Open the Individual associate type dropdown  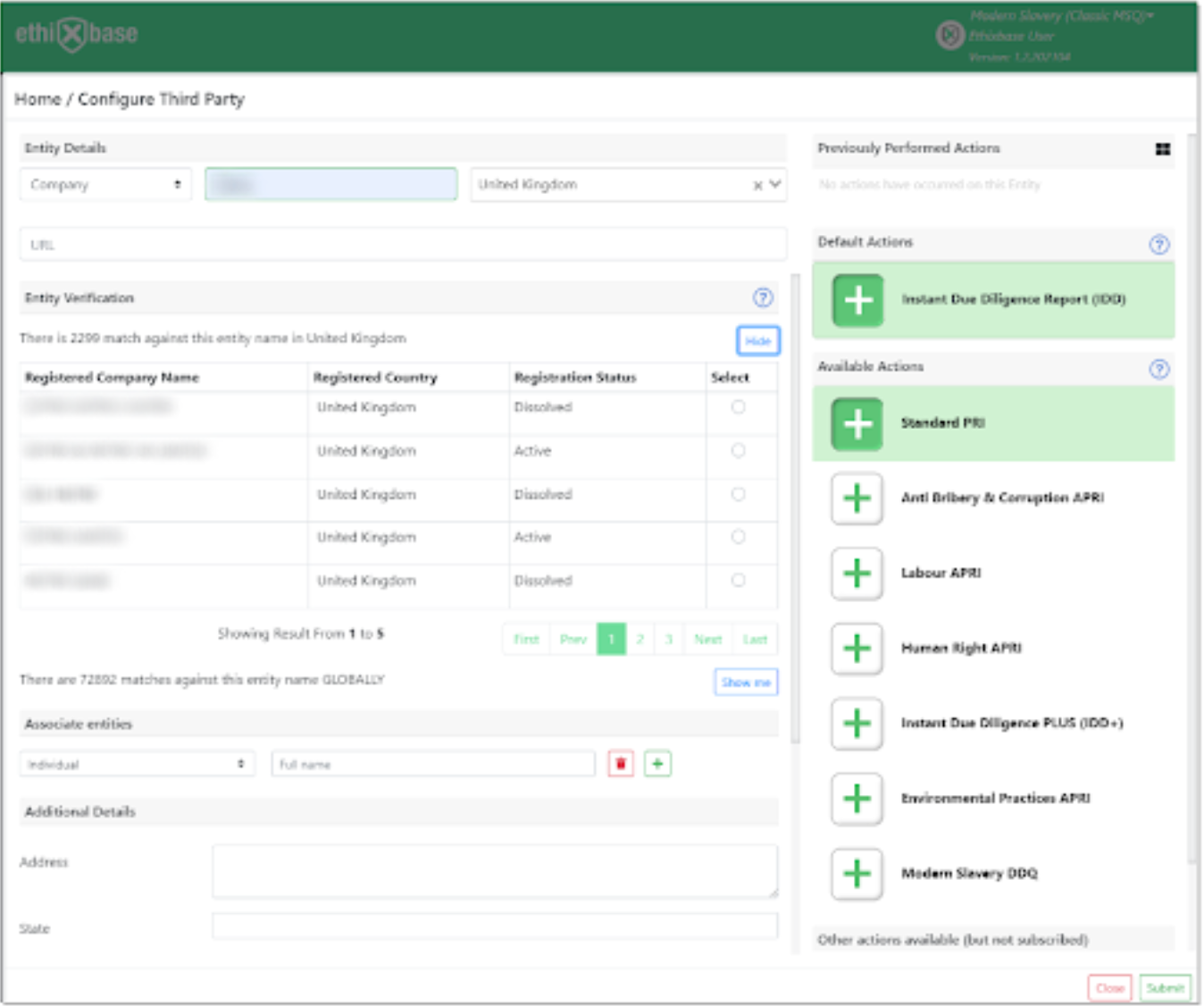pos(137,765)
